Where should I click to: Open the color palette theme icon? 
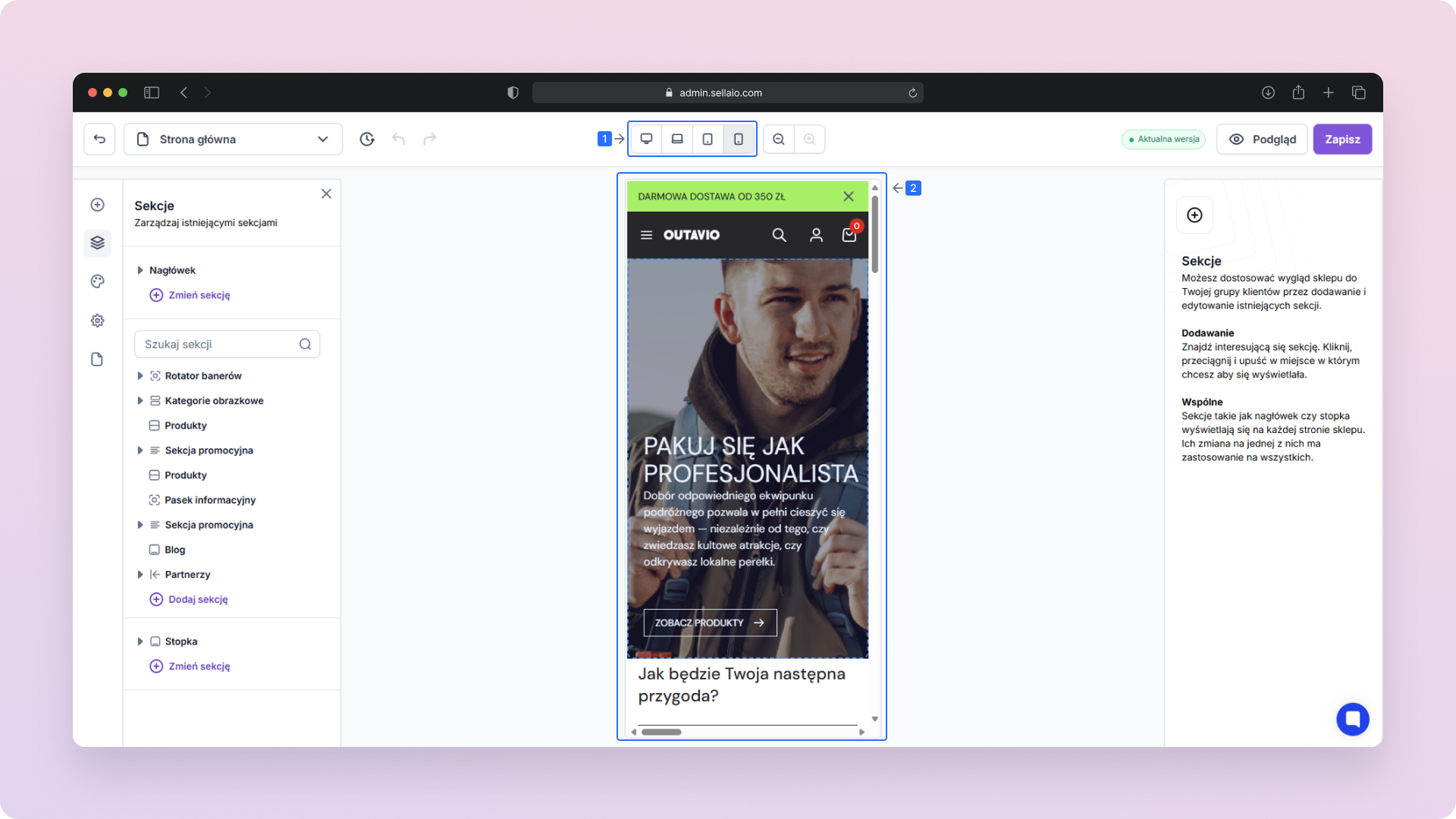tap(97, 281)
